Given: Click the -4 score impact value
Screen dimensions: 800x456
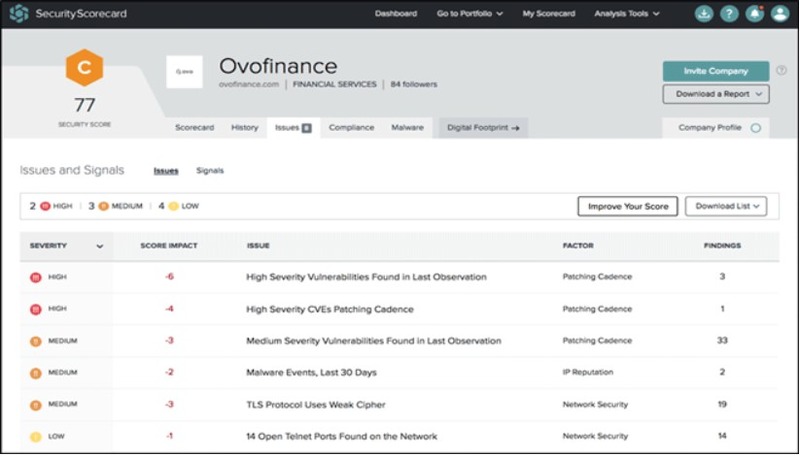Looking at the screenshot, I should tap(169, 309).
